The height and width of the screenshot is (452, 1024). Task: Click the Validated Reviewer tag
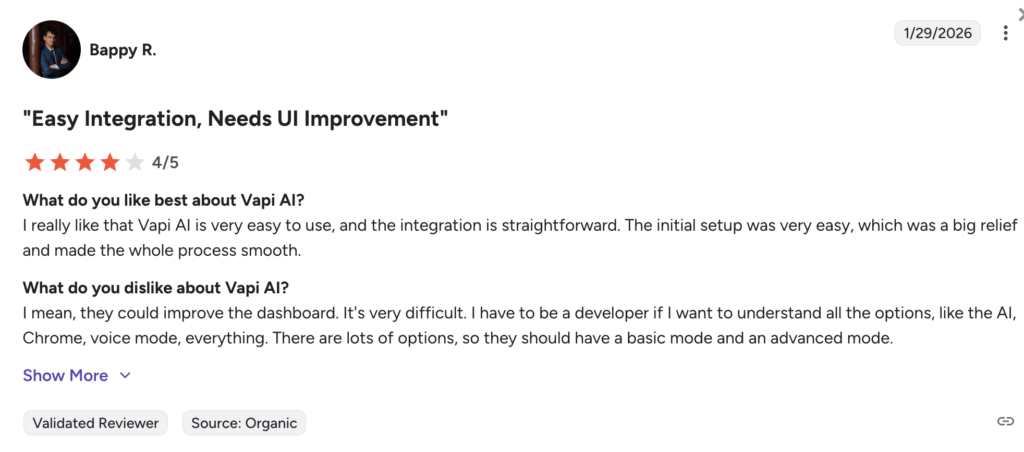96,423
